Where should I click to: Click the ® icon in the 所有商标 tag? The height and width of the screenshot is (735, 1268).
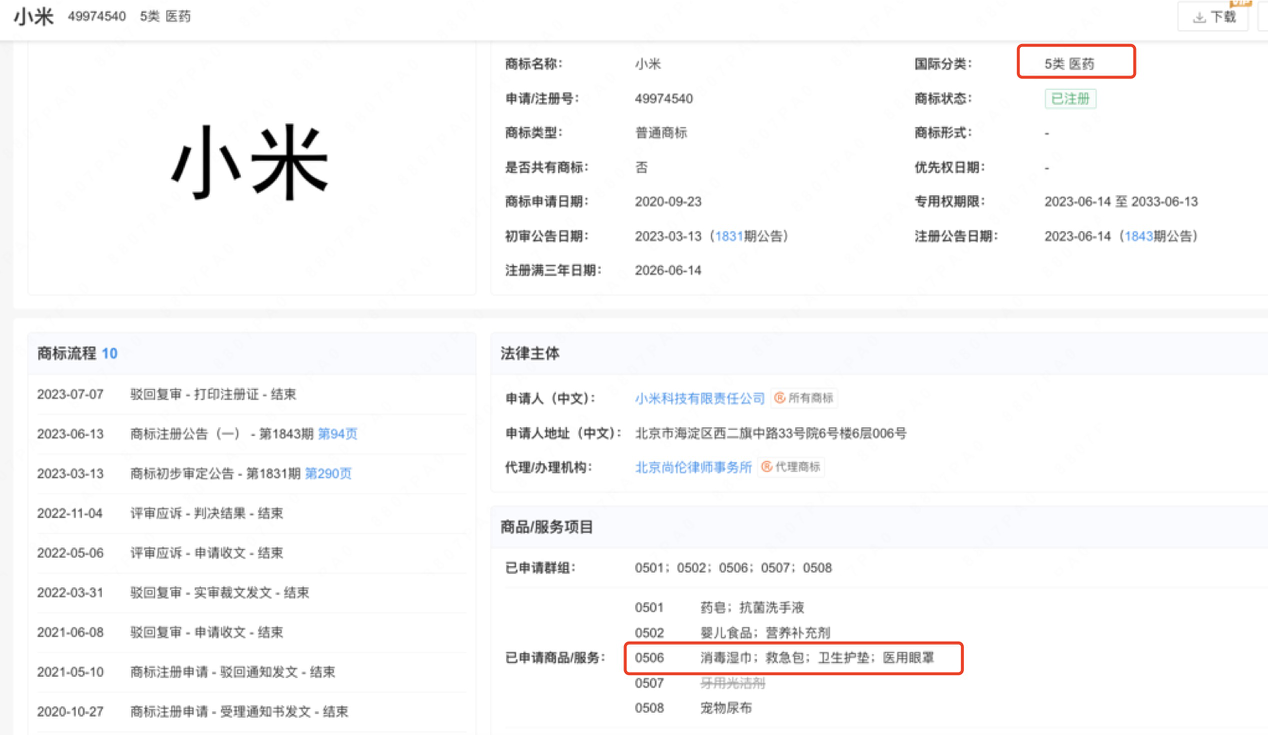click(x=779, y=397)
